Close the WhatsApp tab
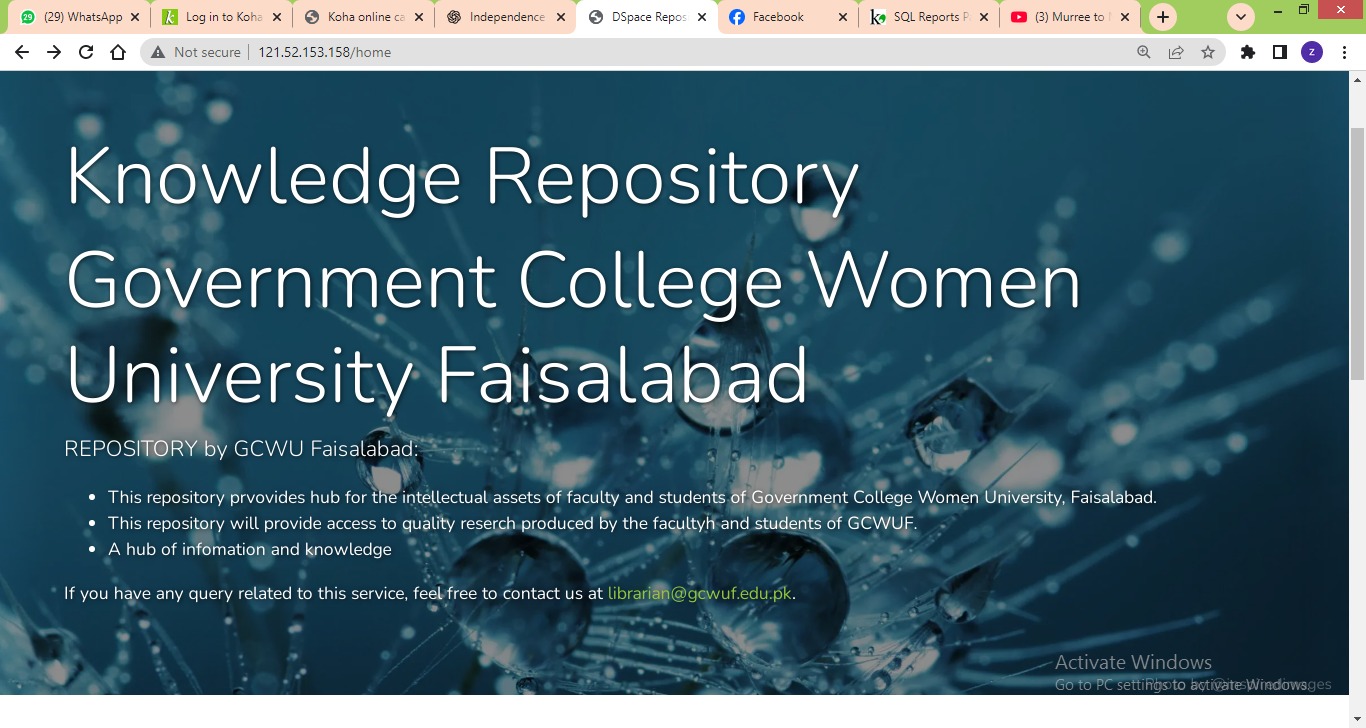Screen dimensions: 1366x728 135,17
